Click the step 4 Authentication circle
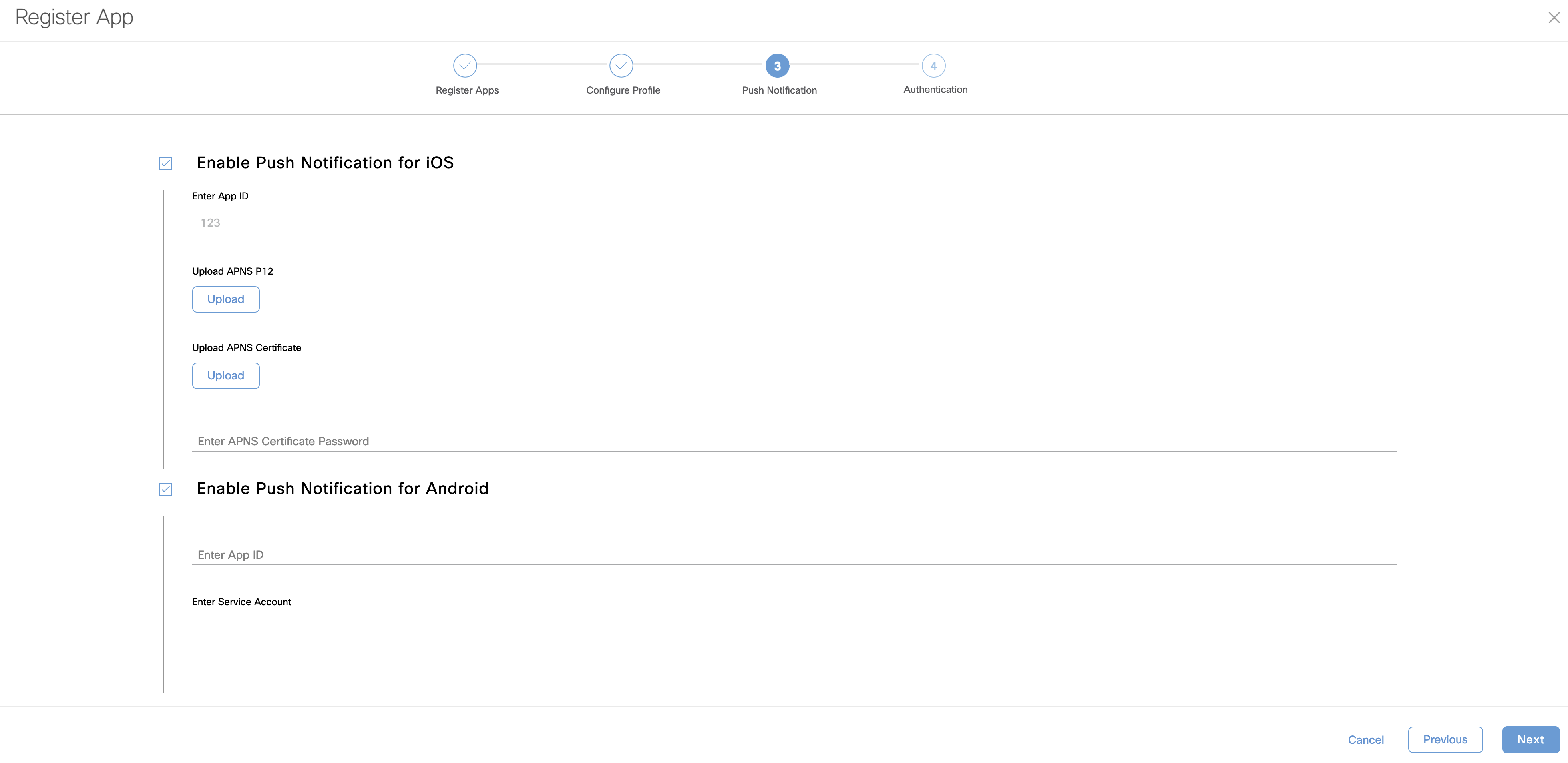1568x763 pixels. (x=933, y=66)
